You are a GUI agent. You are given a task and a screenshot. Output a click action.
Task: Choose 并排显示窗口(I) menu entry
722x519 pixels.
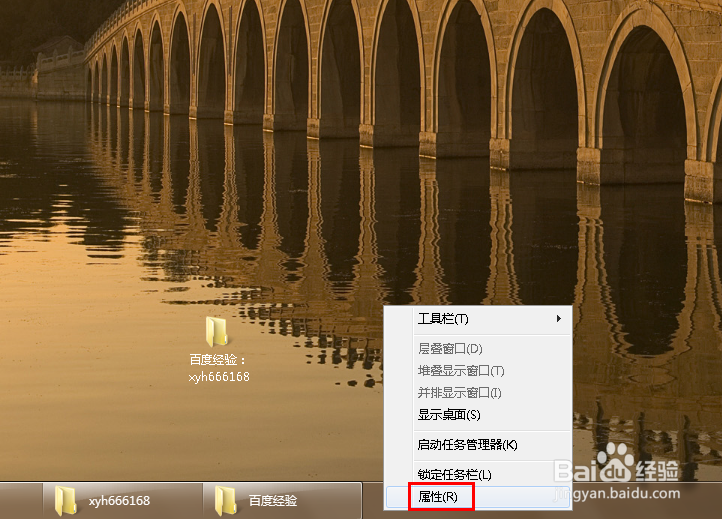click(x=478, y=393)
